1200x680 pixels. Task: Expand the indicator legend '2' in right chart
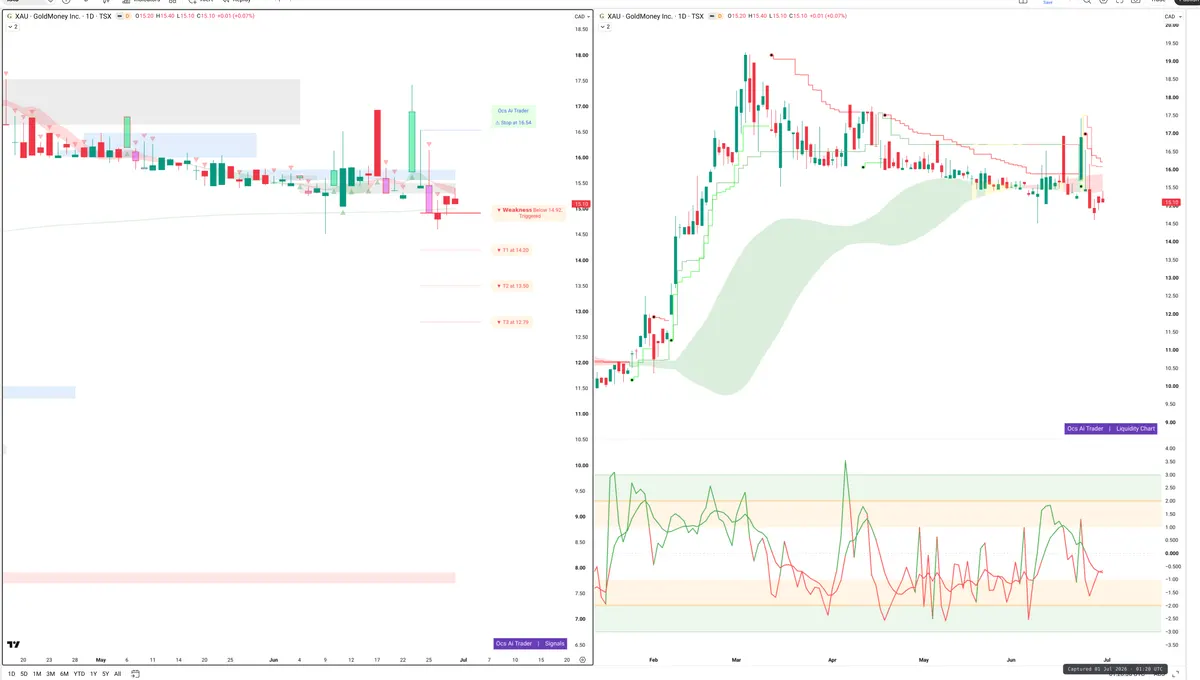click(x=606, y=27)
